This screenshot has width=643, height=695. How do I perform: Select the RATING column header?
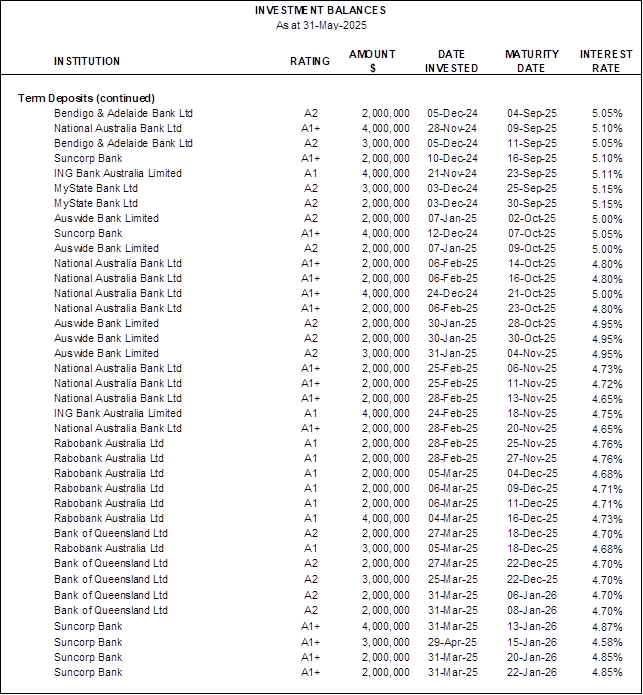310,61
